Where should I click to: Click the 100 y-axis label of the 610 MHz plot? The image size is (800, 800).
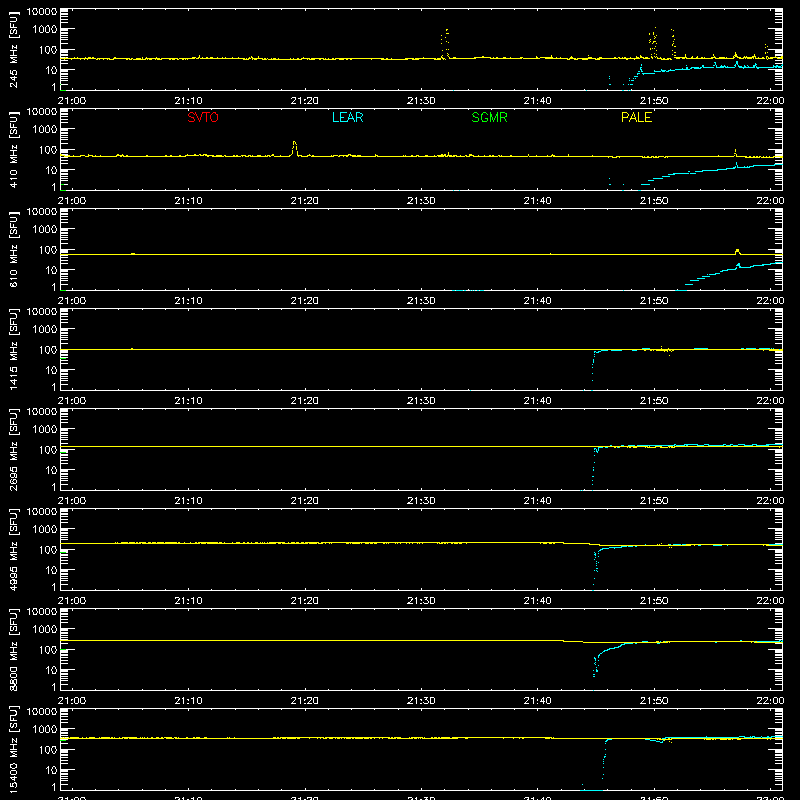click(x=48, y=250)
